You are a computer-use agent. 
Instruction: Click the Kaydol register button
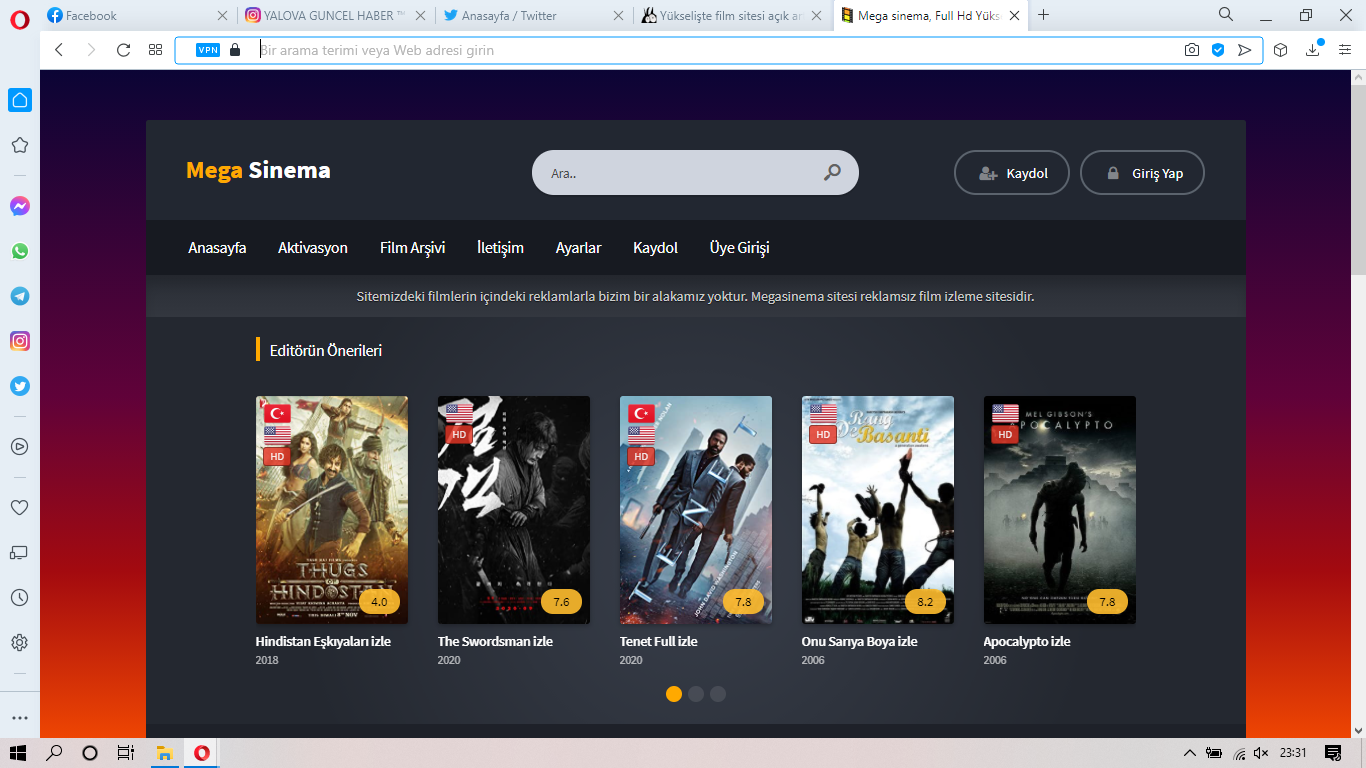coord(1012,173)
